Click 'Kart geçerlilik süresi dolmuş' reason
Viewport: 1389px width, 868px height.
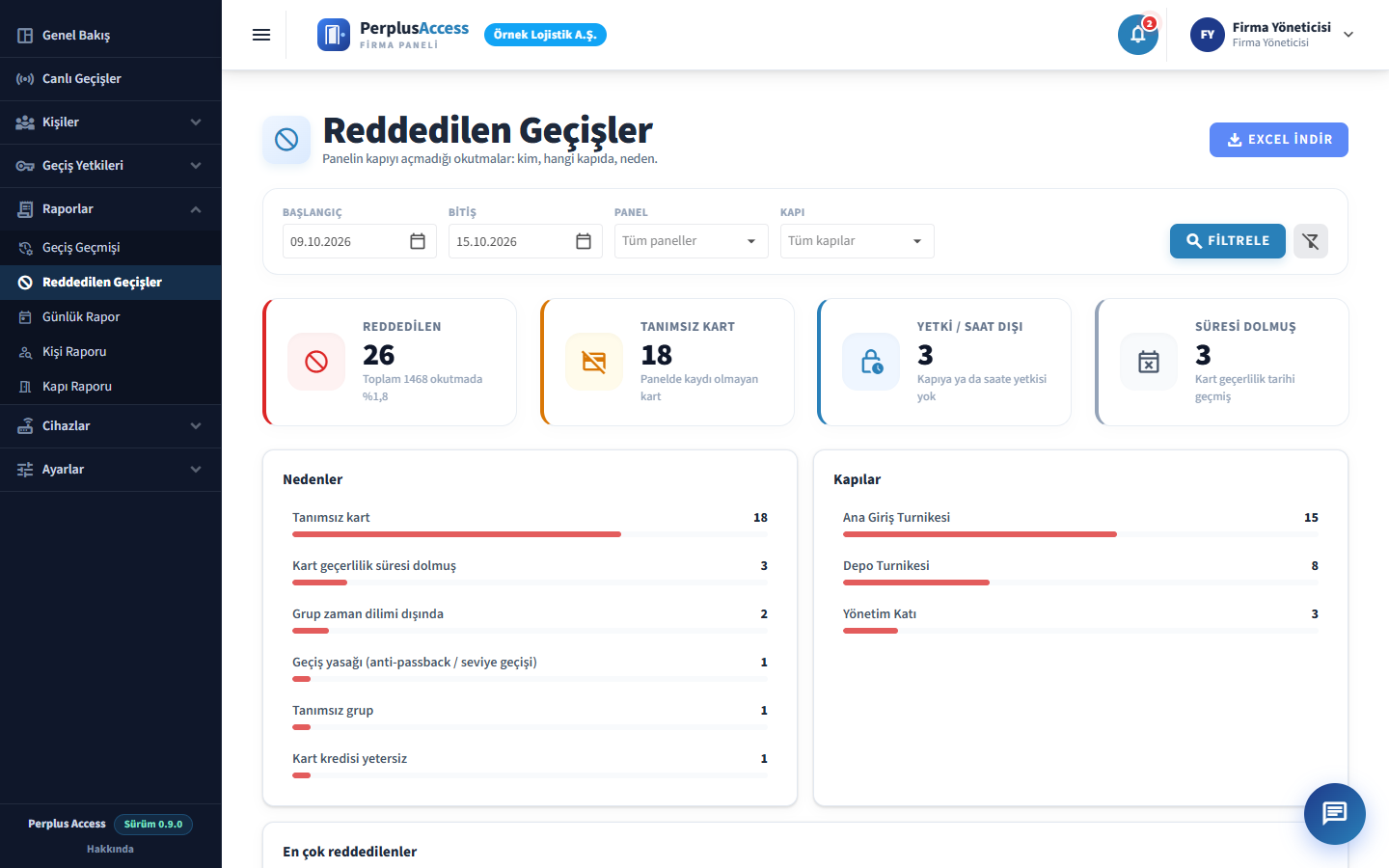point(374,566)
